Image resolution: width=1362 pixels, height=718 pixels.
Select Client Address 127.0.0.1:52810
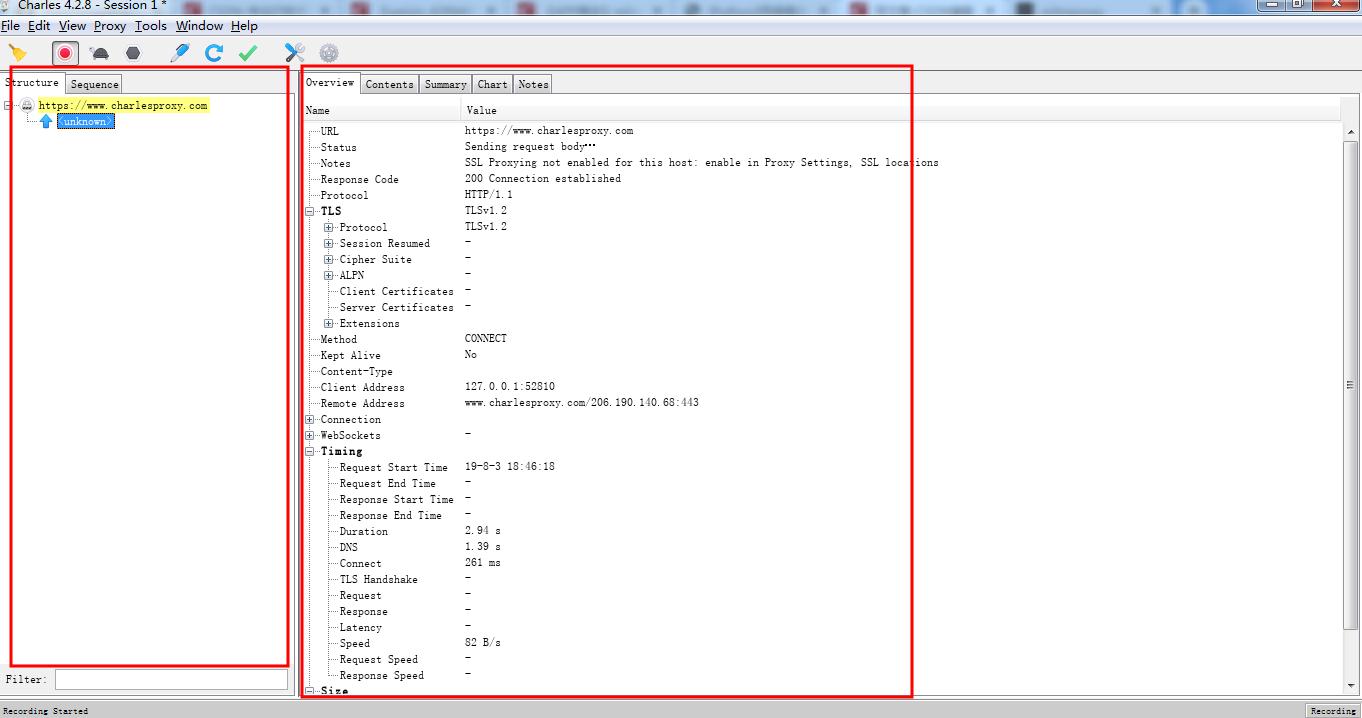click(510, 386)
